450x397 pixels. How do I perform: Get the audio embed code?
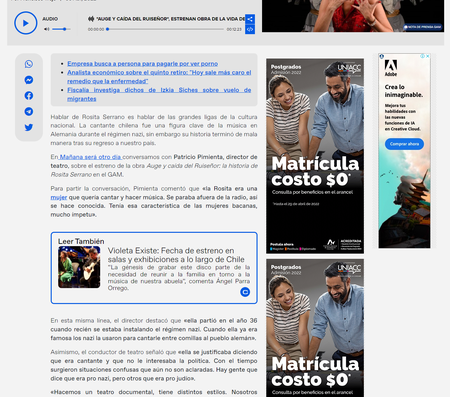tap(250, 29)
